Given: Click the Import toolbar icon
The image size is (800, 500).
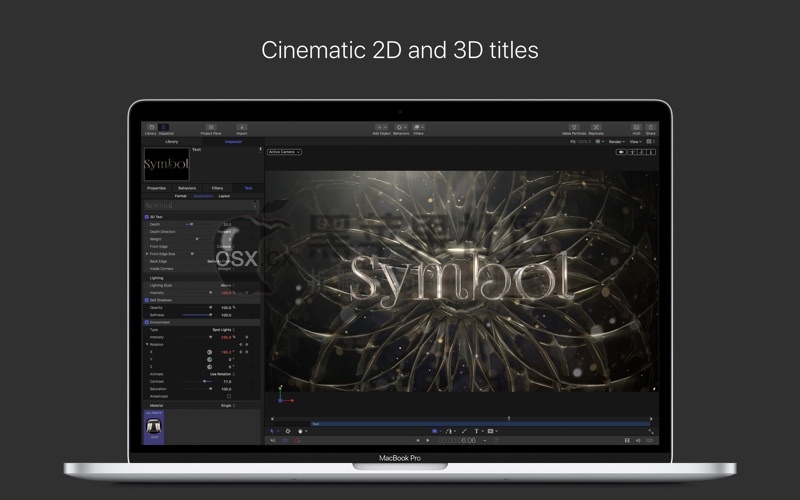Looking at the screenshot, I should point(242,127).
